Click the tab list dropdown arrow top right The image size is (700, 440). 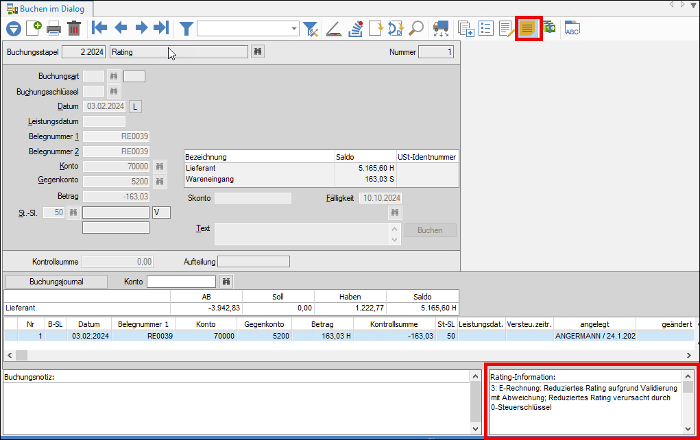694,5
